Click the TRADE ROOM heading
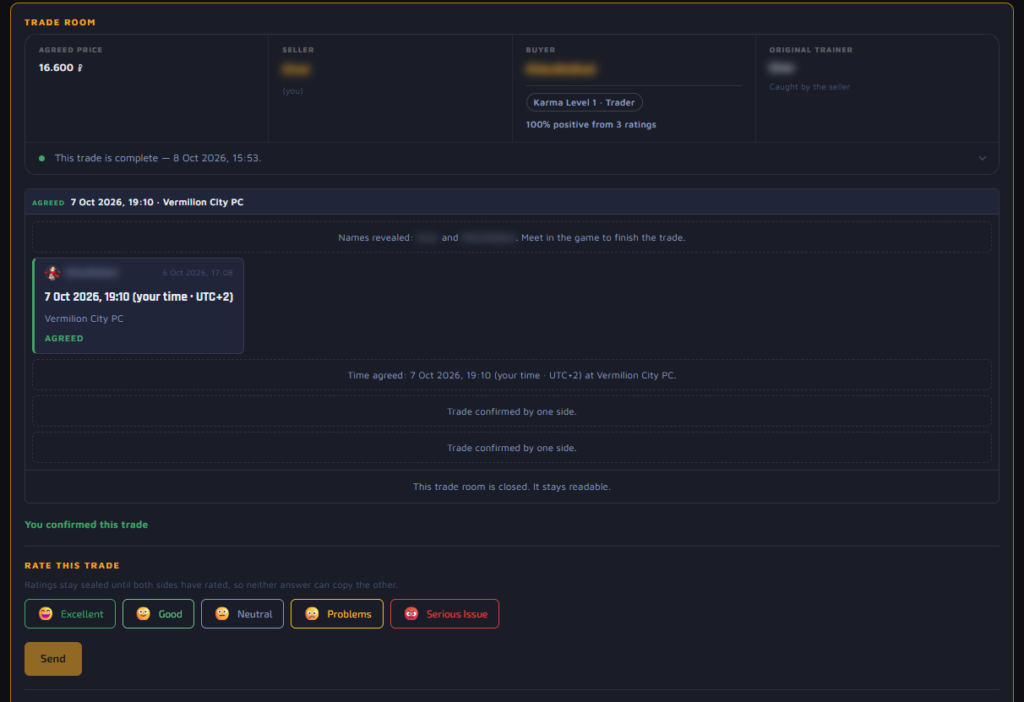Image resolution: width=1024 pixels, height=702 pixels. tap(60, 22)
